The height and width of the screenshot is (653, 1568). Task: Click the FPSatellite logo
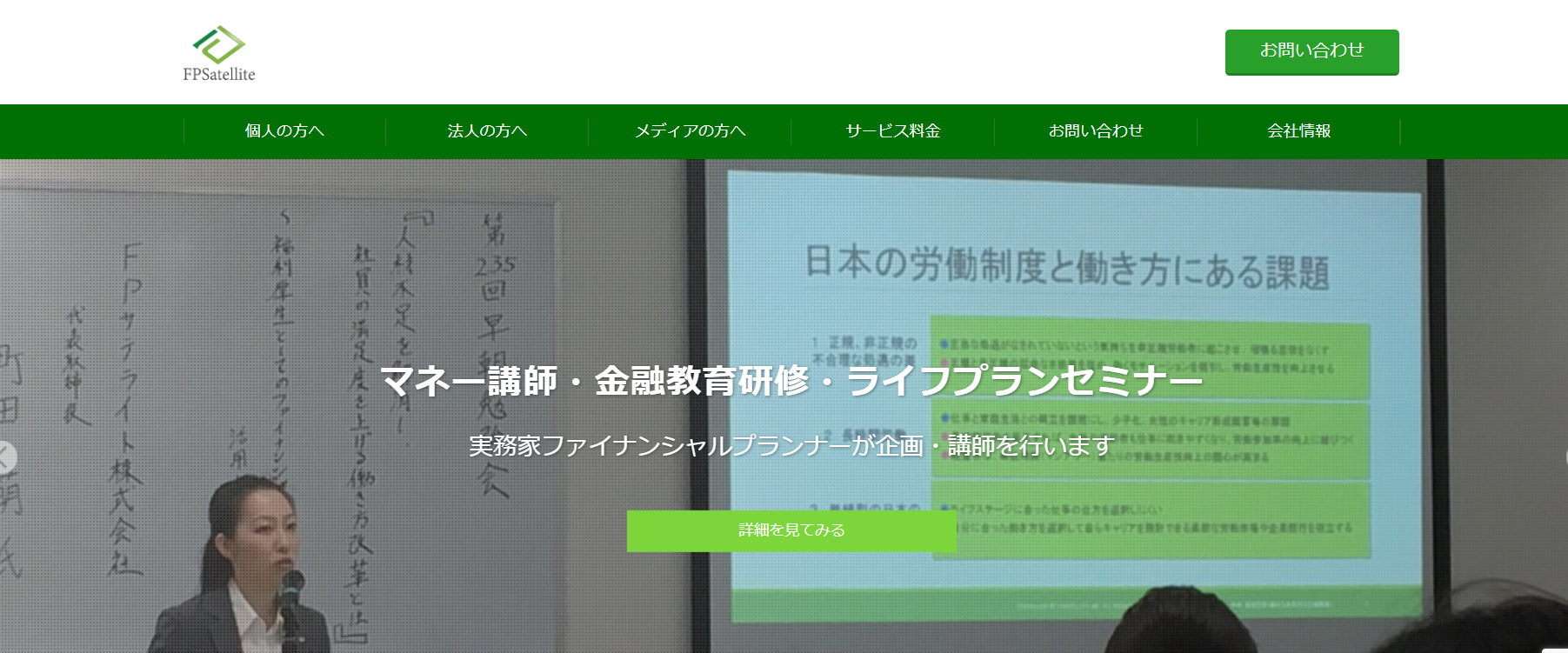(219, 54)
